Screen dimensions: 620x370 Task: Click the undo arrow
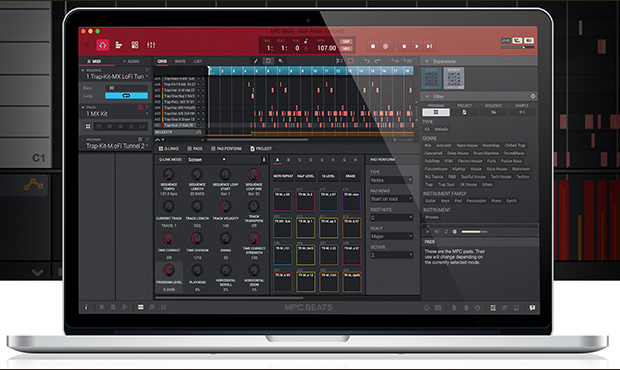tap(367, 61)
